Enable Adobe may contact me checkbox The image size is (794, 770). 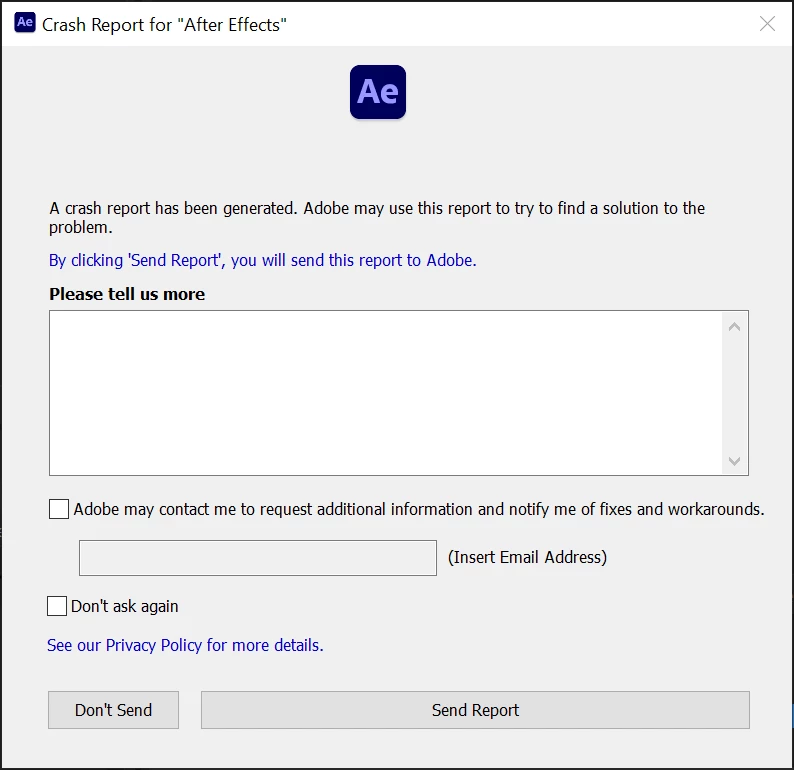(59, 509)
